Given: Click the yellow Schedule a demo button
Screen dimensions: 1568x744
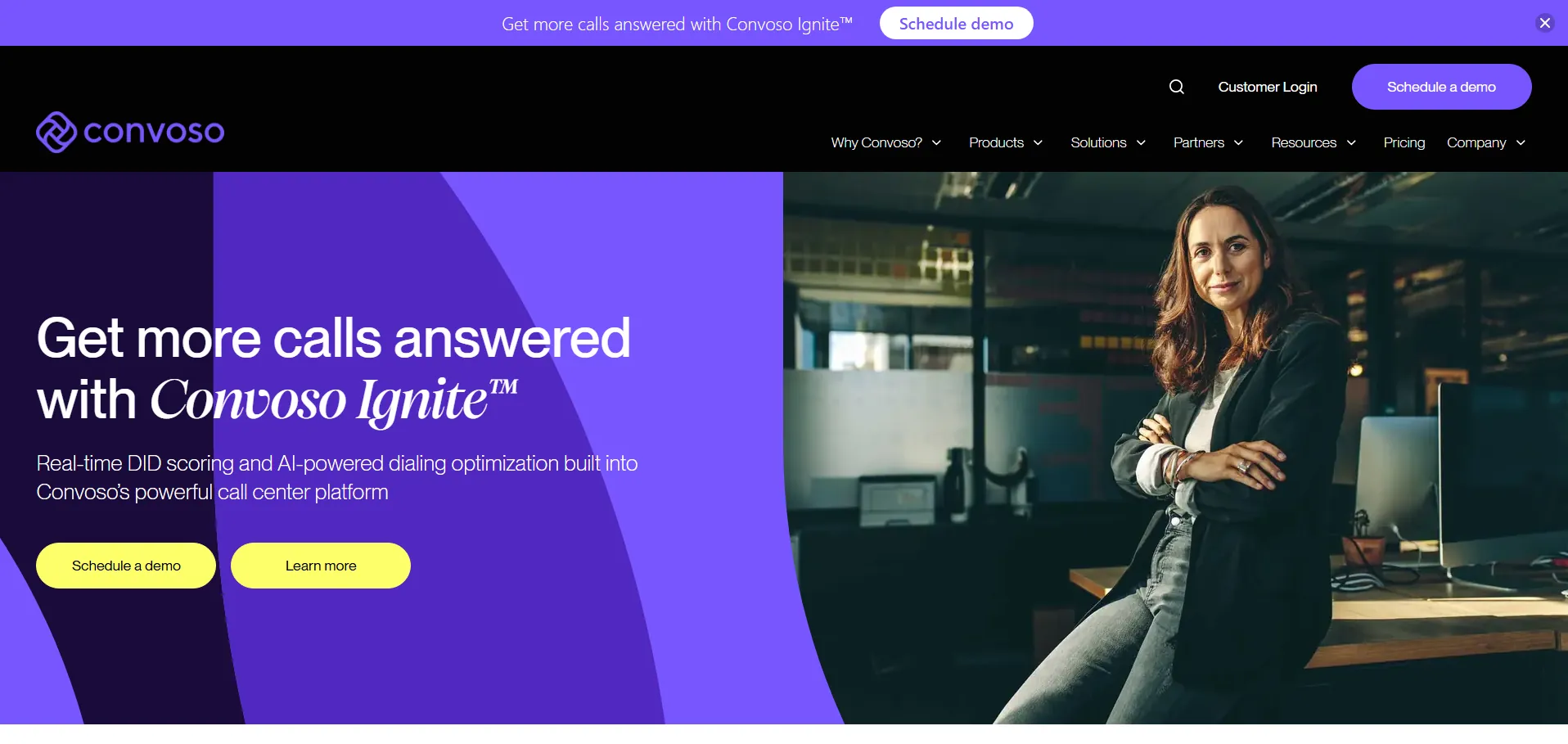Looking at the screenshot, I should (x=126, y=566).
